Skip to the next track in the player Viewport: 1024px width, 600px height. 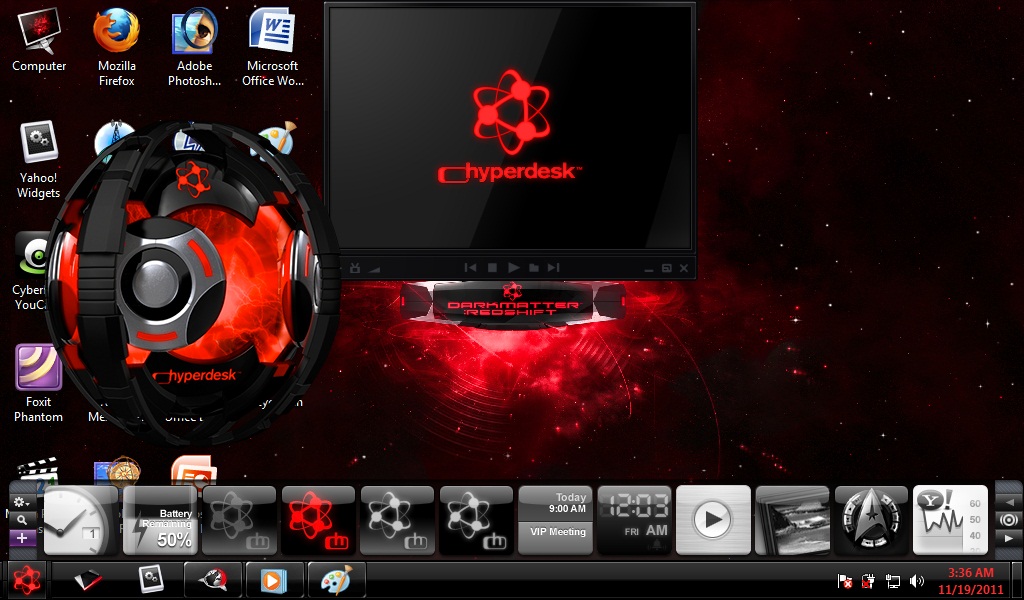pyautogui.click(x=554, y=268)
